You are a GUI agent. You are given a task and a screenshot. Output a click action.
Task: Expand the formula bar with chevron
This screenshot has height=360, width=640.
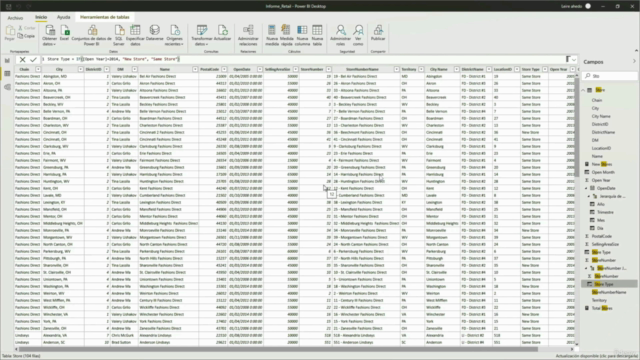coord(574,60)
